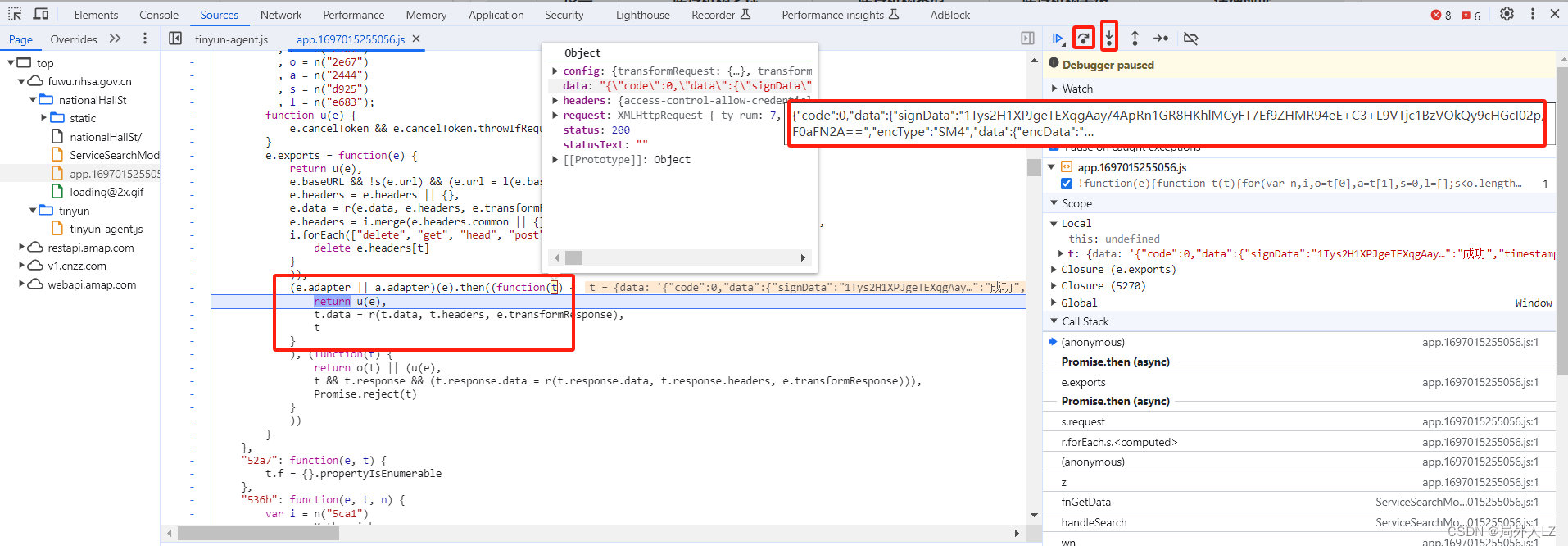
Task: Open the AdBlock tab
Action: tap(950, 15)
